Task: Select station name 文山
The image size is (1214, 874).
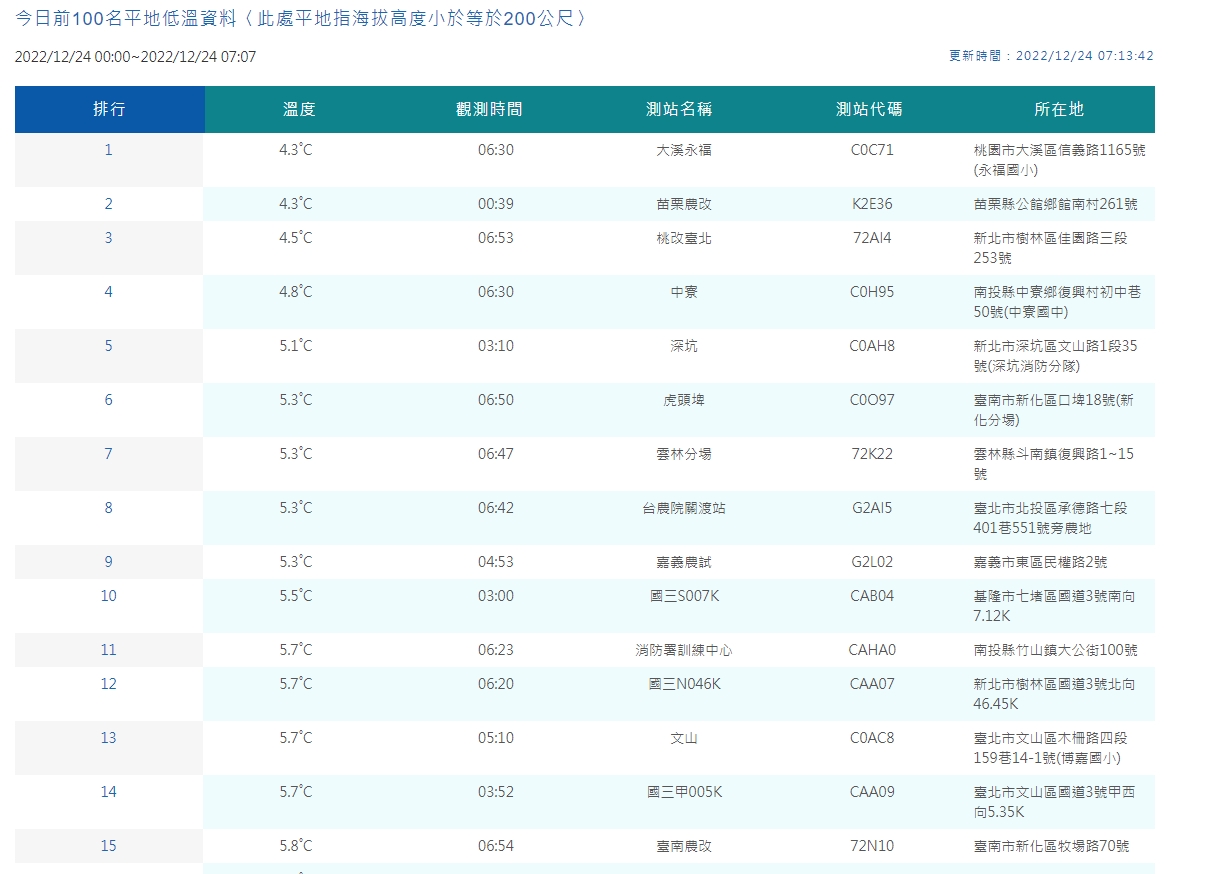Action: [x=684, y=738]
